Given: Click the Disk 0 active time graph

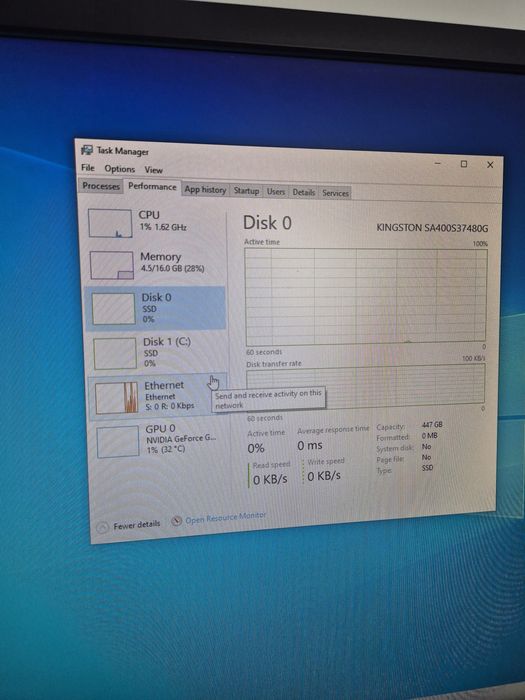Looking at the screenshot, I should pyautogui.click(x=366, y=296).
